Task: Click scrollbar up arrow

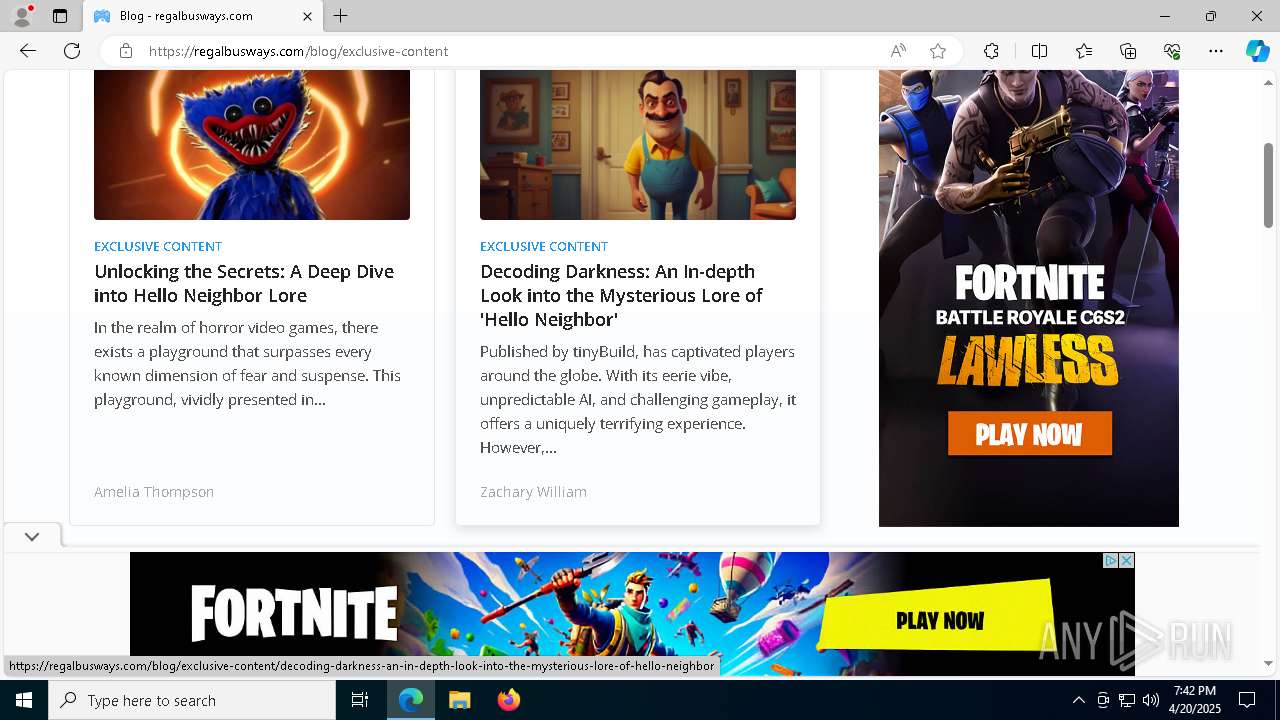Action: pos(1268,82)
